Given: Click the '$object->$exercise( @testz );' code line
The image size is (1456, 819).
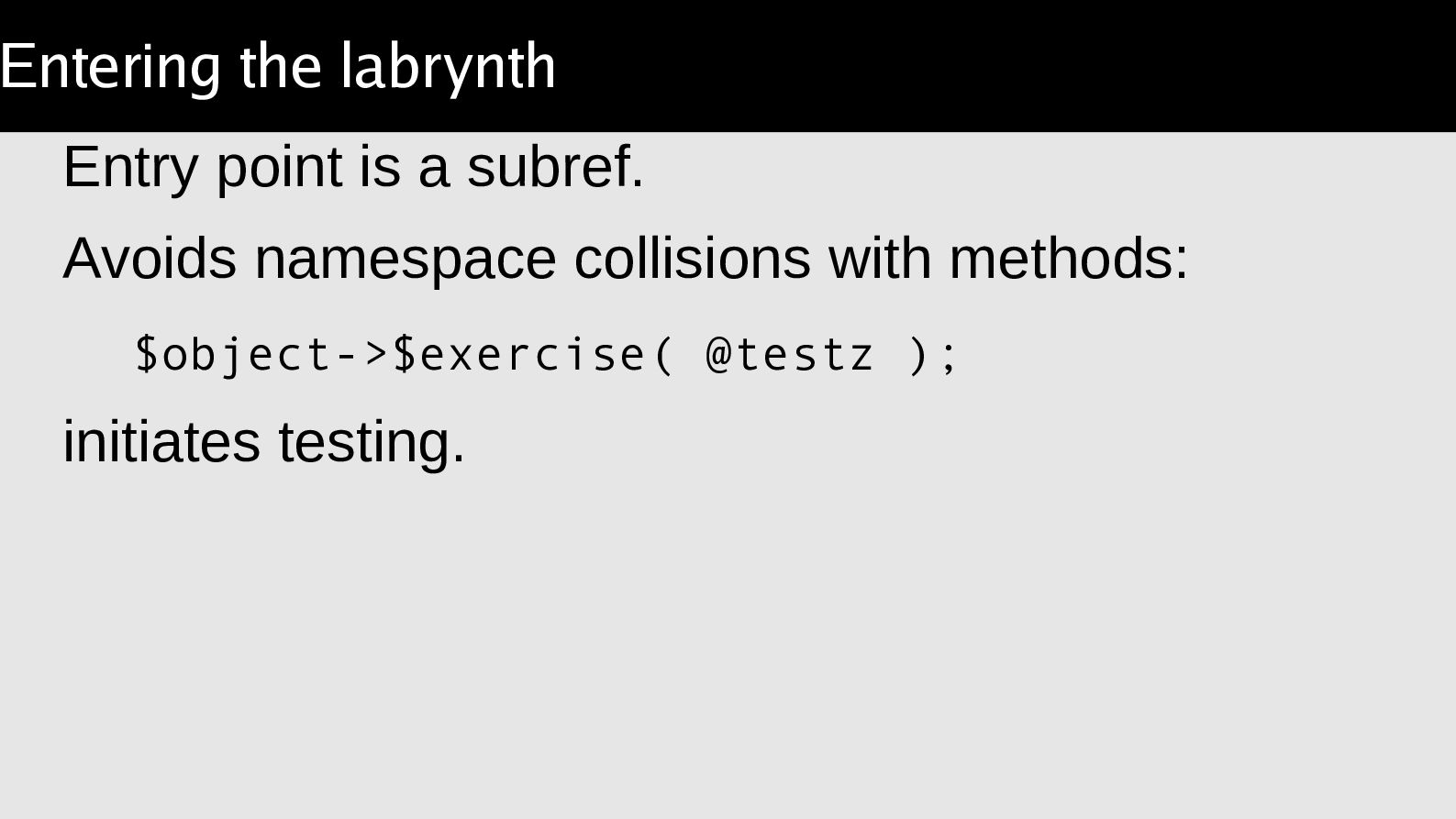Looking at the screenshot, I should click(x=546, y=355).
